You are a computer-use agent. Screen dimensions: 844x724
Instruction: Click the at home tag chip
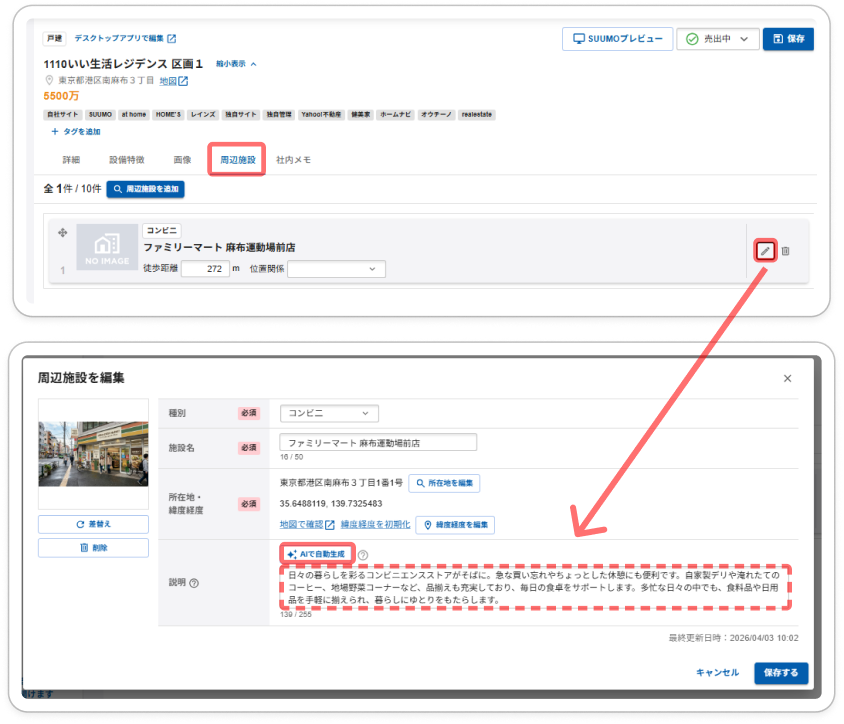133,115
